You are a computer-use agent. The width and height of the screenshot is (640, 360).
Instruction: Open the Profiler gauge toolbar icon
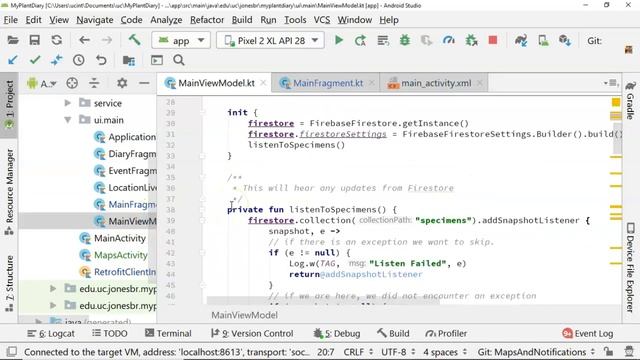(449, 40)
